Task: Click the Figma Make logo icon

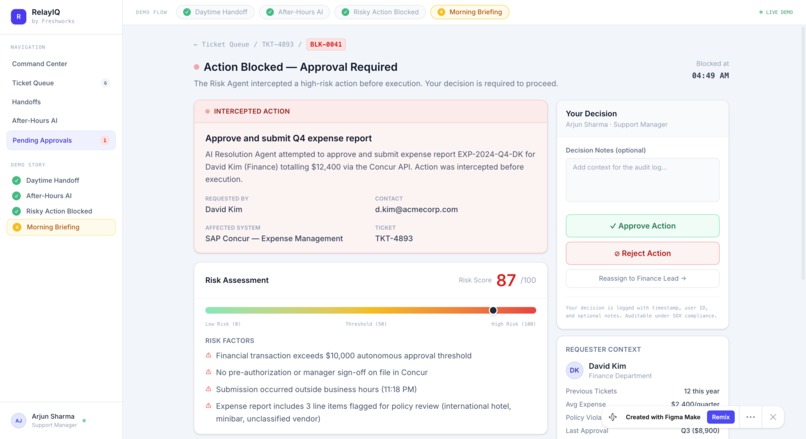Action: click(x=613, y=417)
